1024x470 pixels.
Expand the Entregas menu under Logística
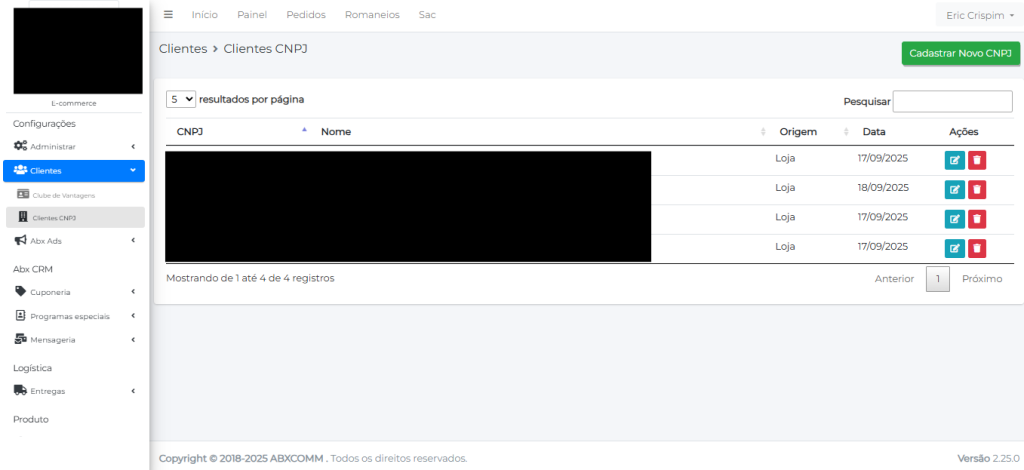pos(74,391)
